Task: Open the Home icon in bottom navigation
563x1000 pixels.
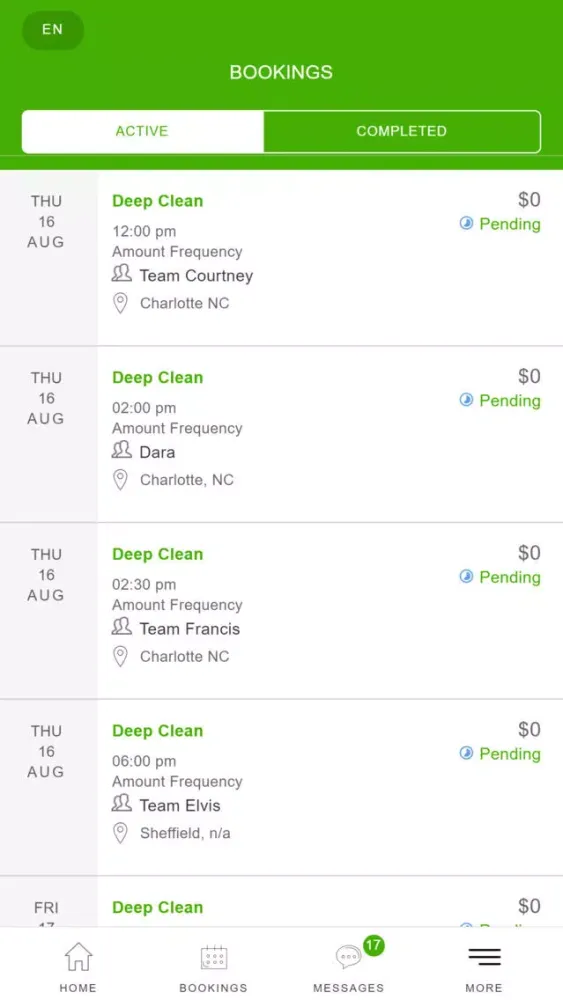Action: click(x=78, y=957)
